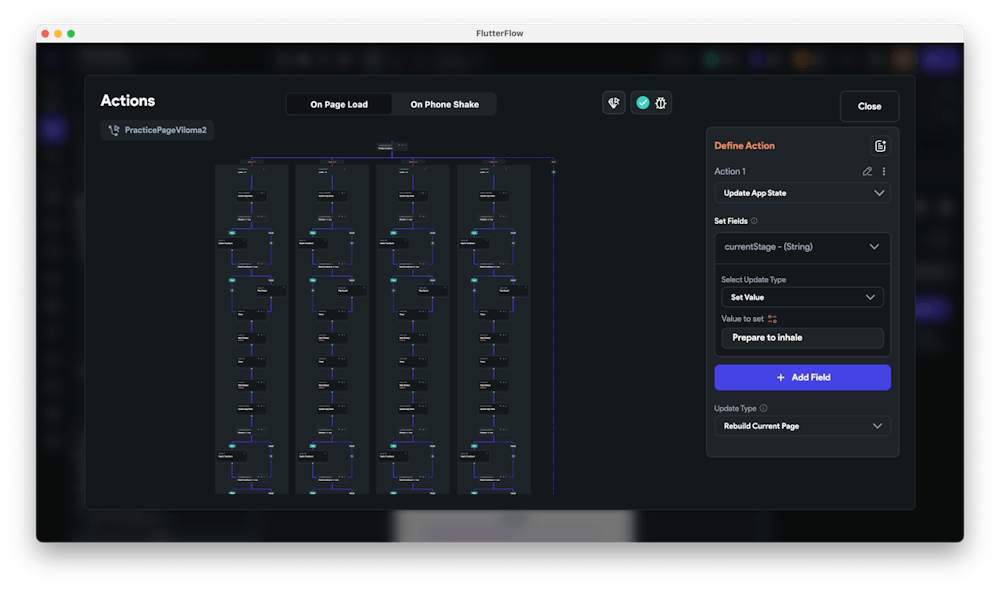Click the pencil edit icon for Action 1
Screen dimensions: 1000x590
coord(867,171)
